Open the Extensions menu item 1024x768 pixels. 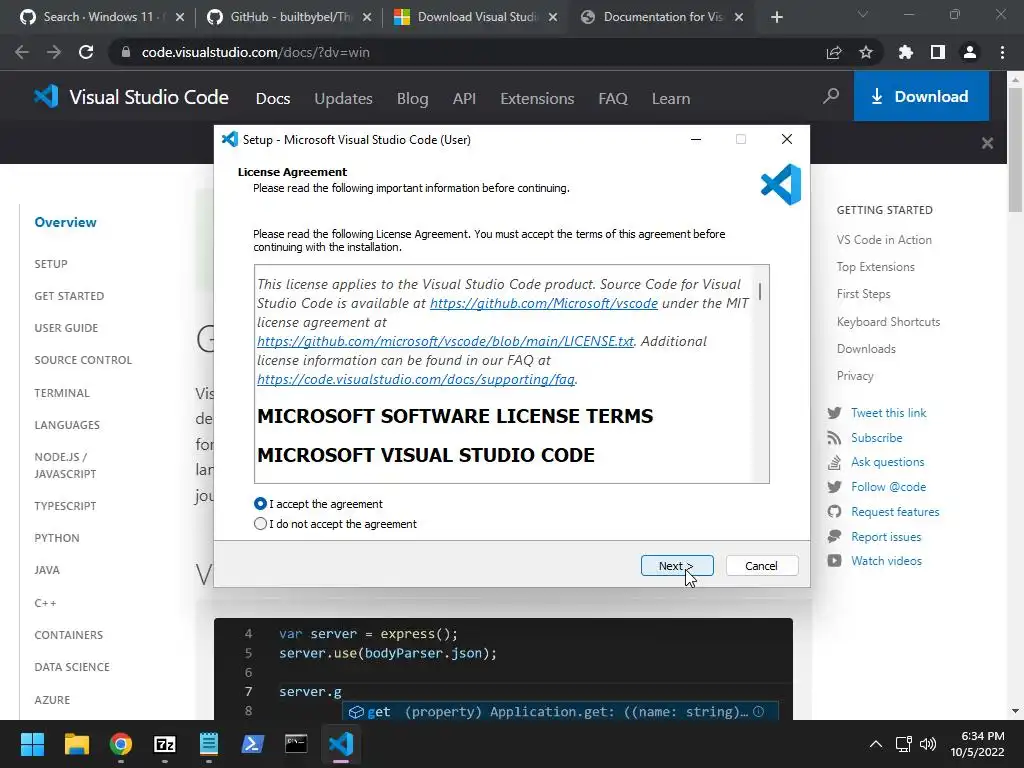coord(537,99)
